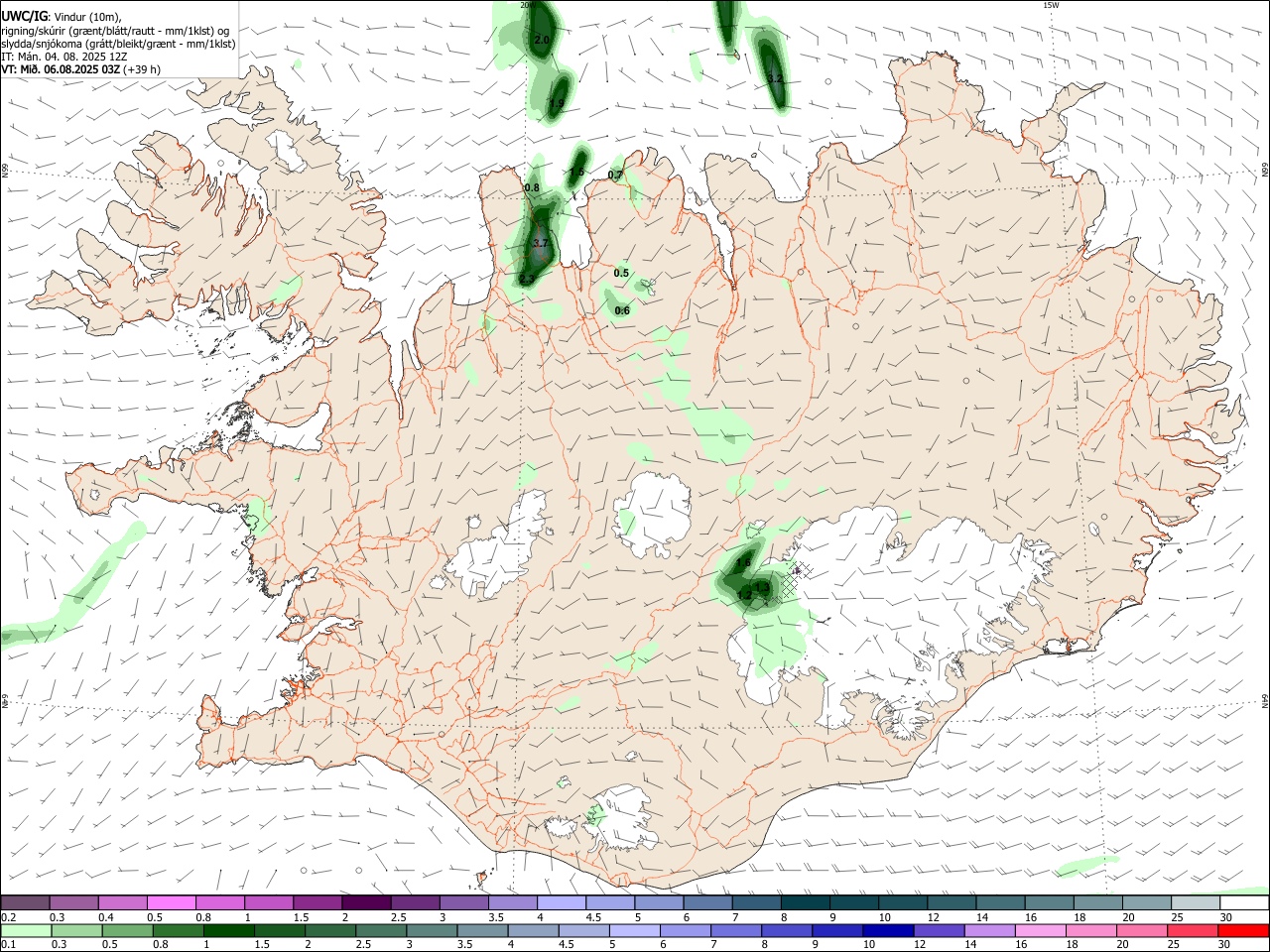Click the upper legend darkest purple 2–2.5 swatch
The image size is (1270, 952).
[366, 902]
